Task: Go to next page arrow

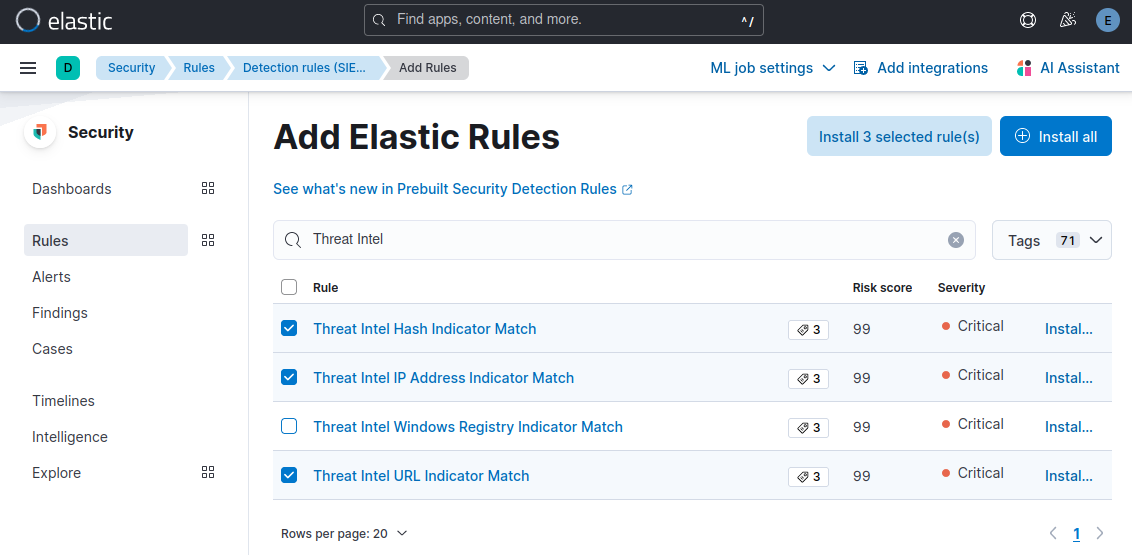Action: 1100,533
